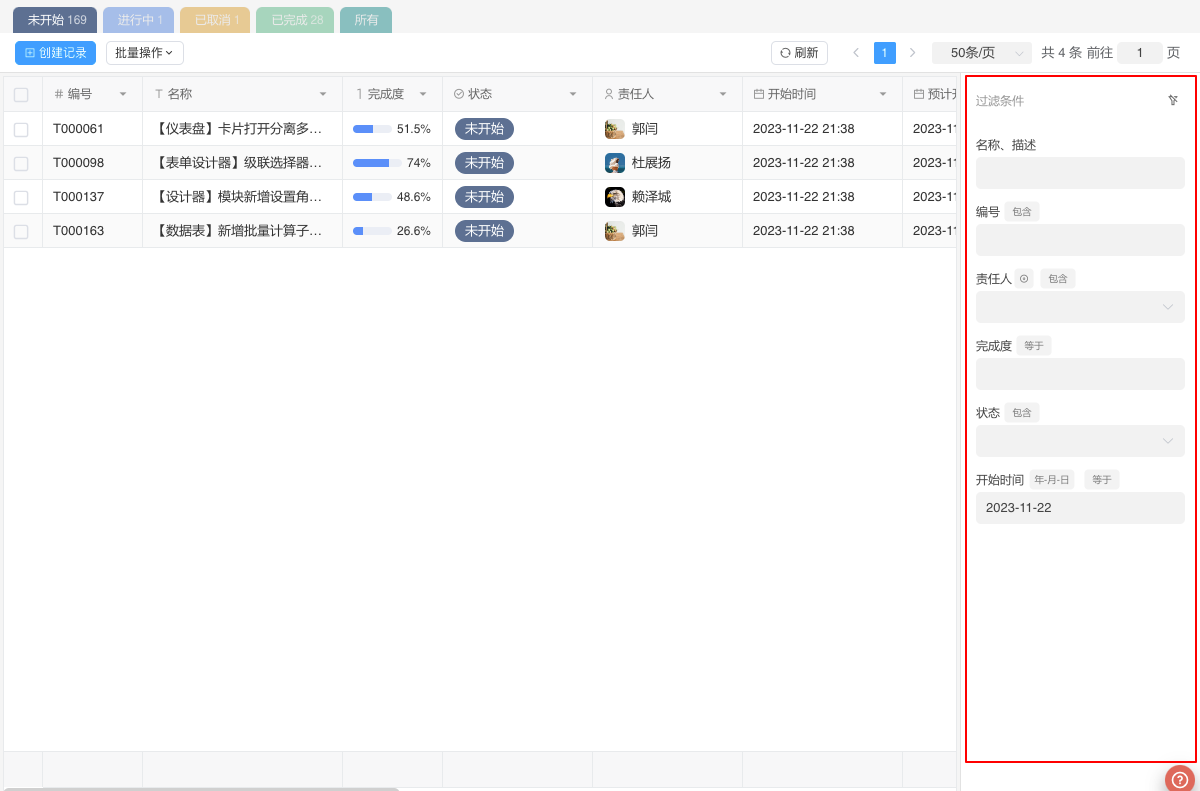Viewport: 1200px width, 791px height.
Task: Click the 刷新 refresh button
Action: coord(799,53)
